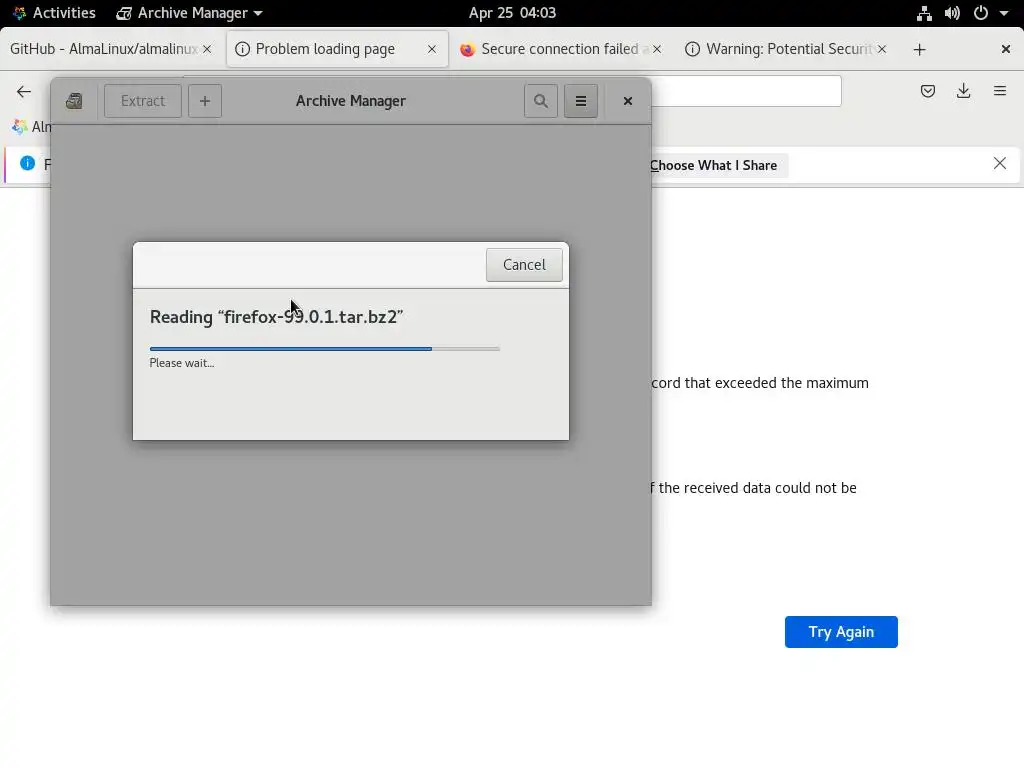Screen dimensions: 1024x768
Task: Open the Firefox downloads panel
Action: (963, 91)
